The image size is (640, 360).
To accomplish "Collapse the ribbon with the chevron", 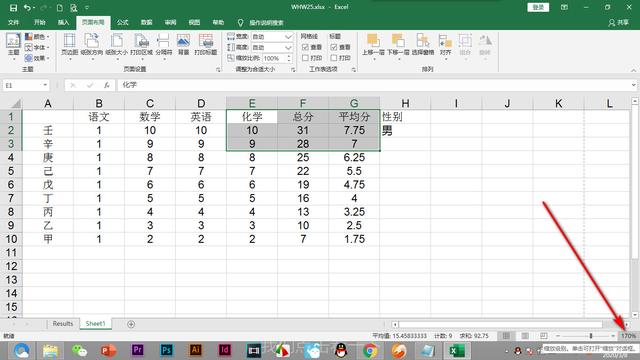I will 633,70.
